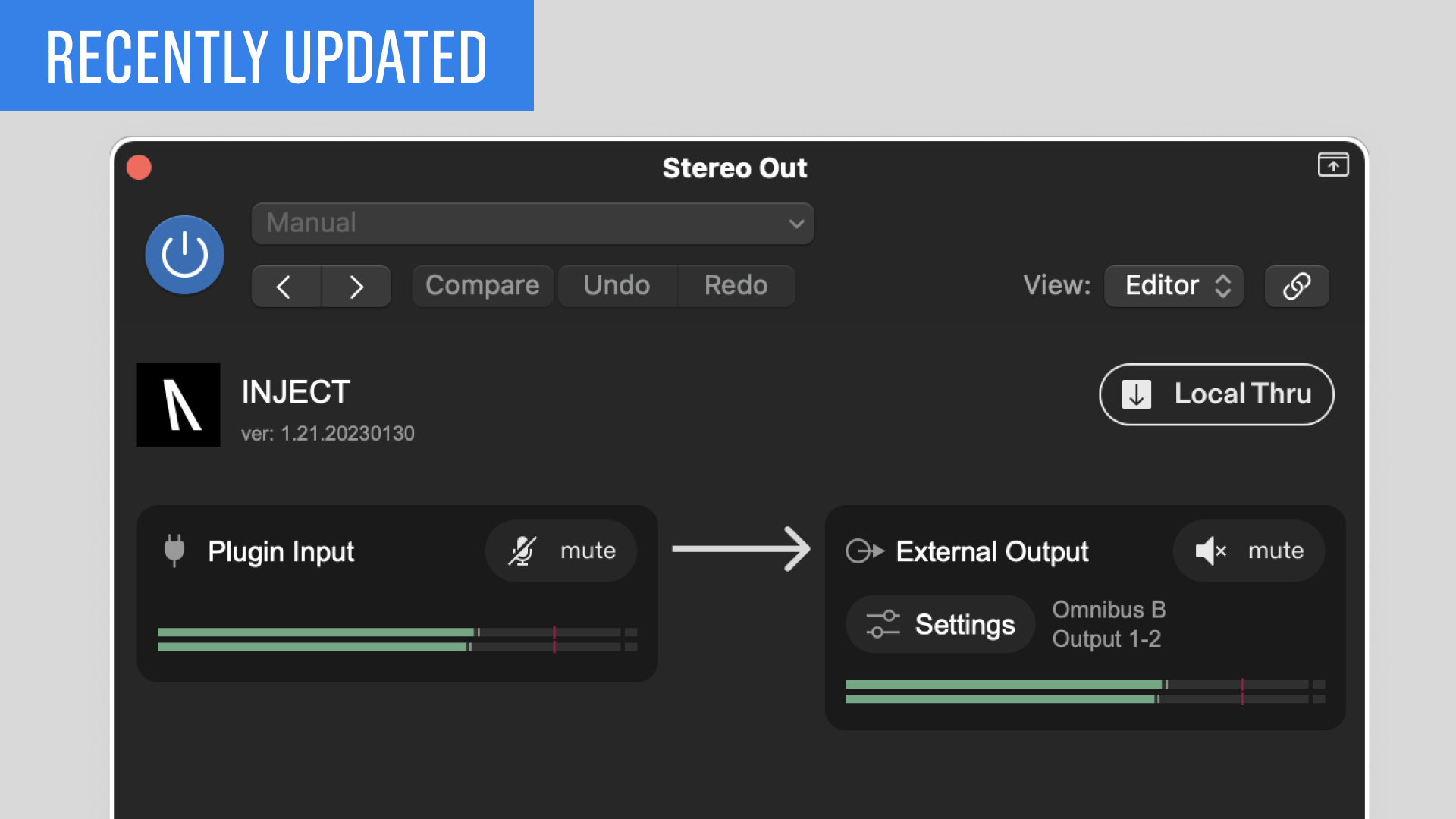Enable Local Thru
This screenshot has width=1456, height=819.
(1216, 394)
